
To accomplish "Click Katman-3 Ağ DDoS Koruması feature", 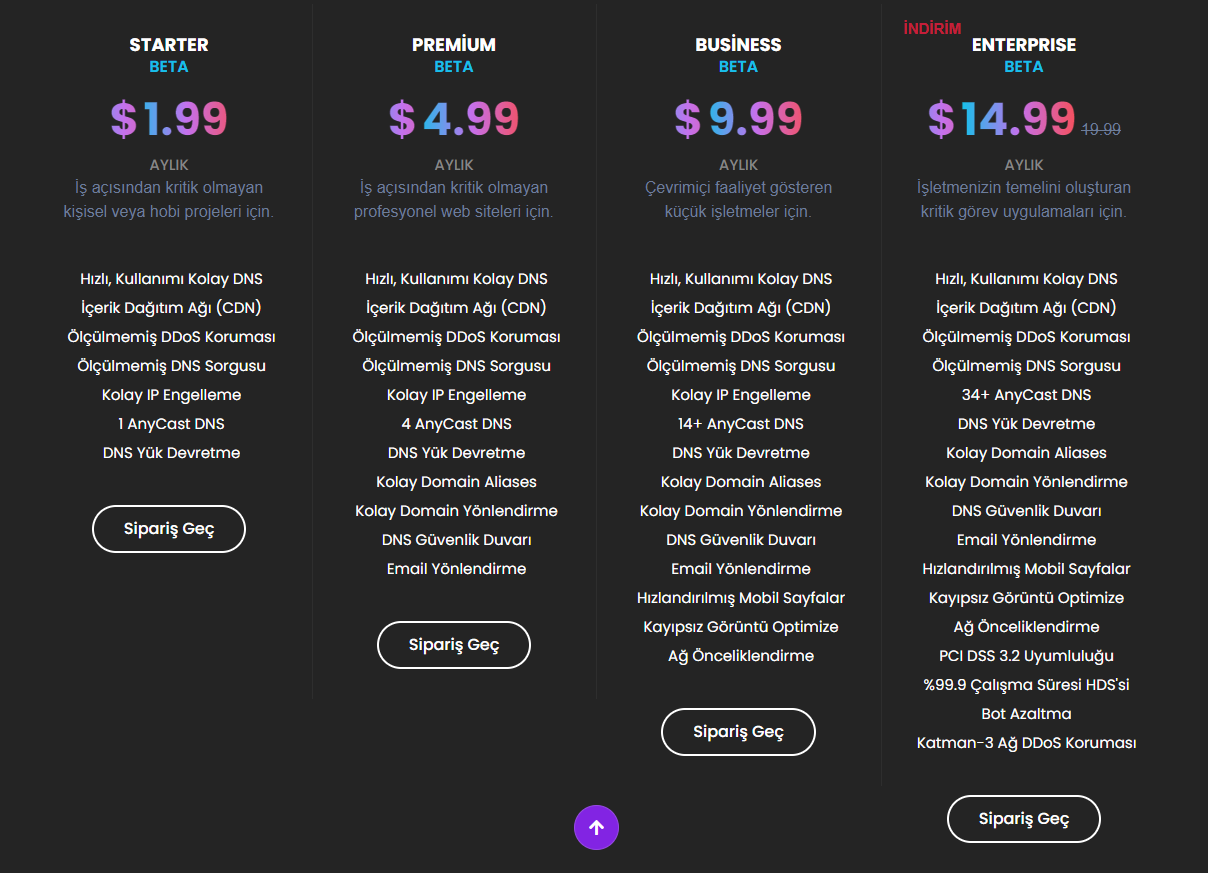I will [x=1026, y=743].
